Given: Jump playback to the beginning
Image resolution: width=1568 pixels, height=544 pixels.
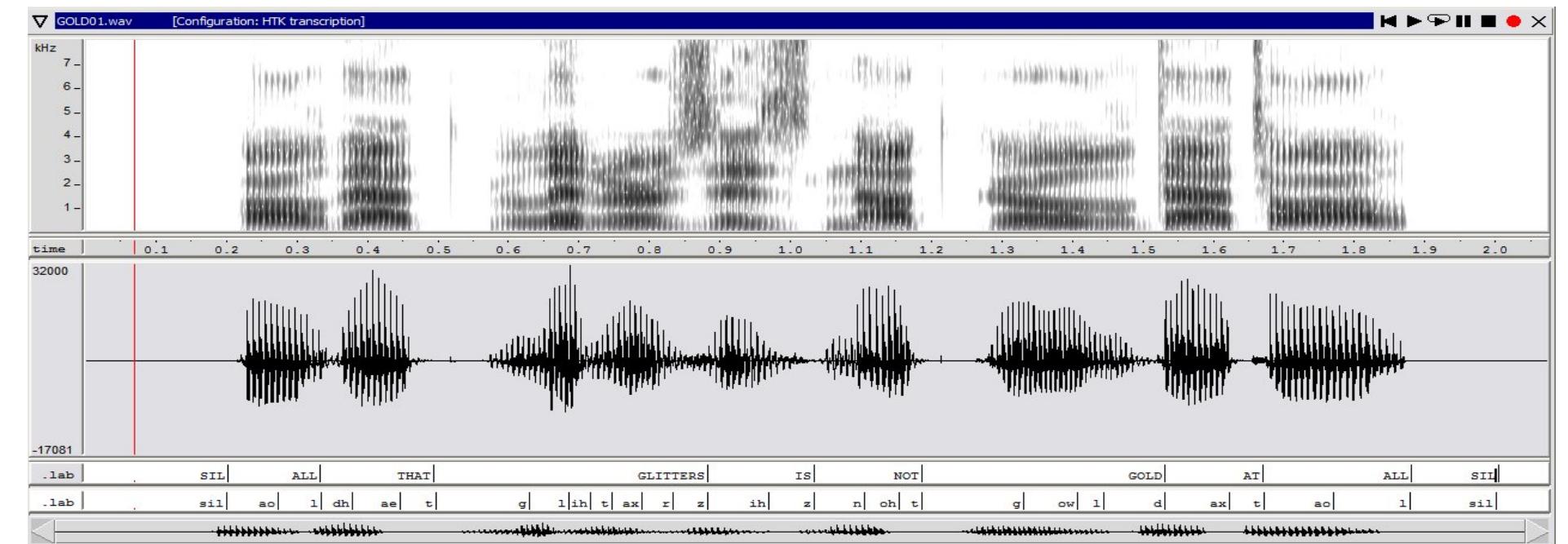Looking at the screenshot, I should [1388, 21].
